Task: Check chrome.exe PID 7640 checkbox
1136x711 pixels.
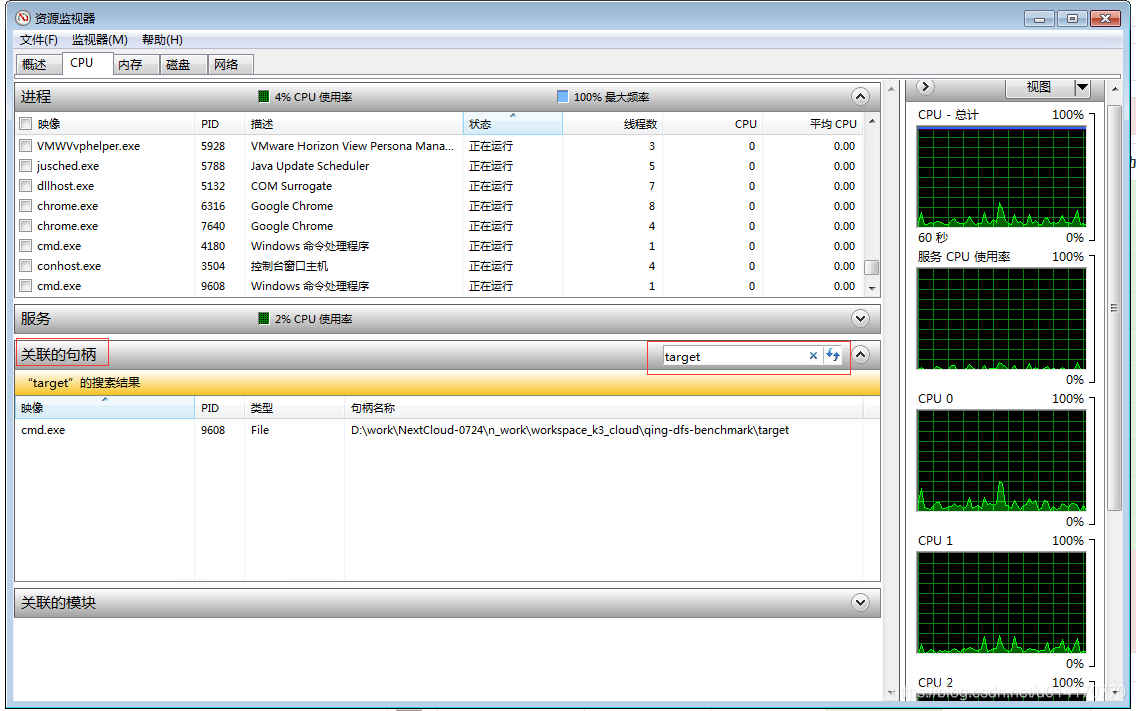Action: click(x=26, y=226)
